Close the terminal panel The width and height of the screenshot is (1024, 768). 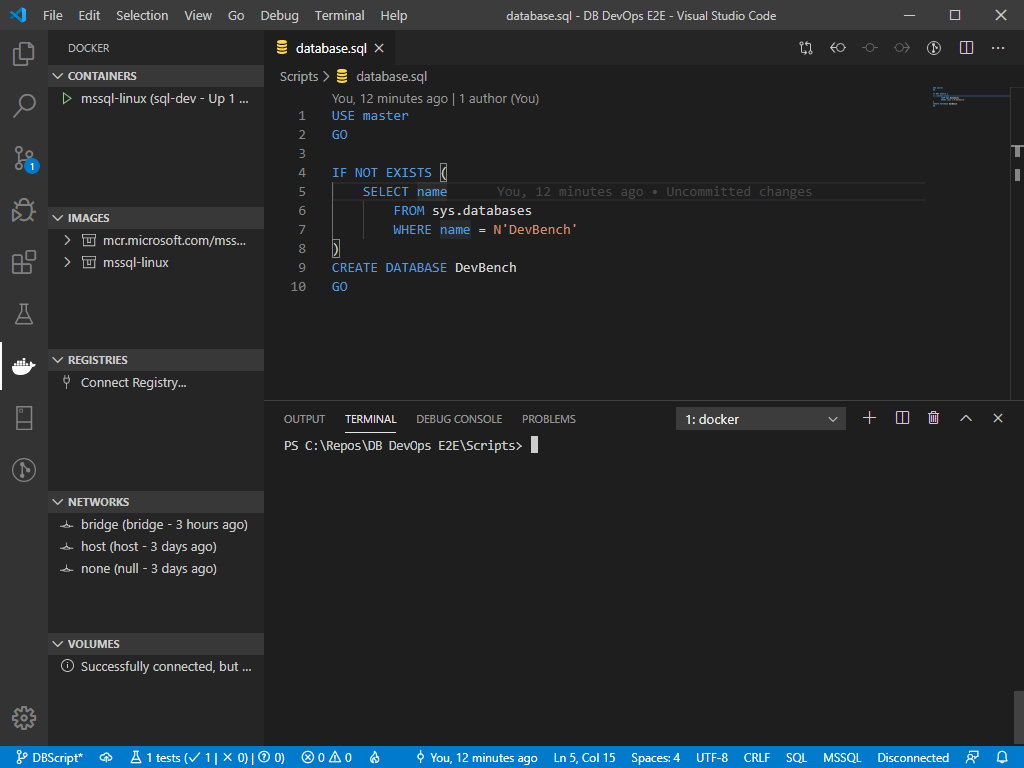(998, 418)
